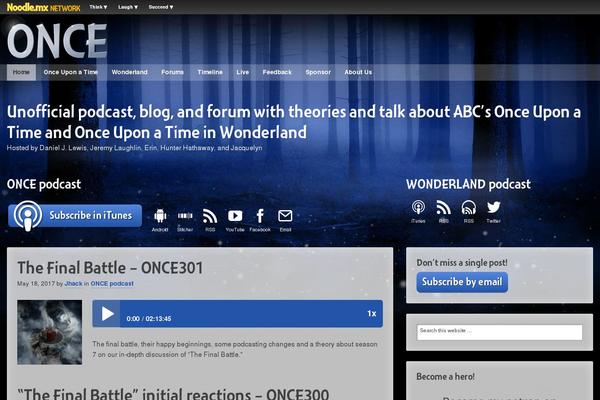Expand the Succeed network menu
The image size is (600, 400).
pos(161,7)
